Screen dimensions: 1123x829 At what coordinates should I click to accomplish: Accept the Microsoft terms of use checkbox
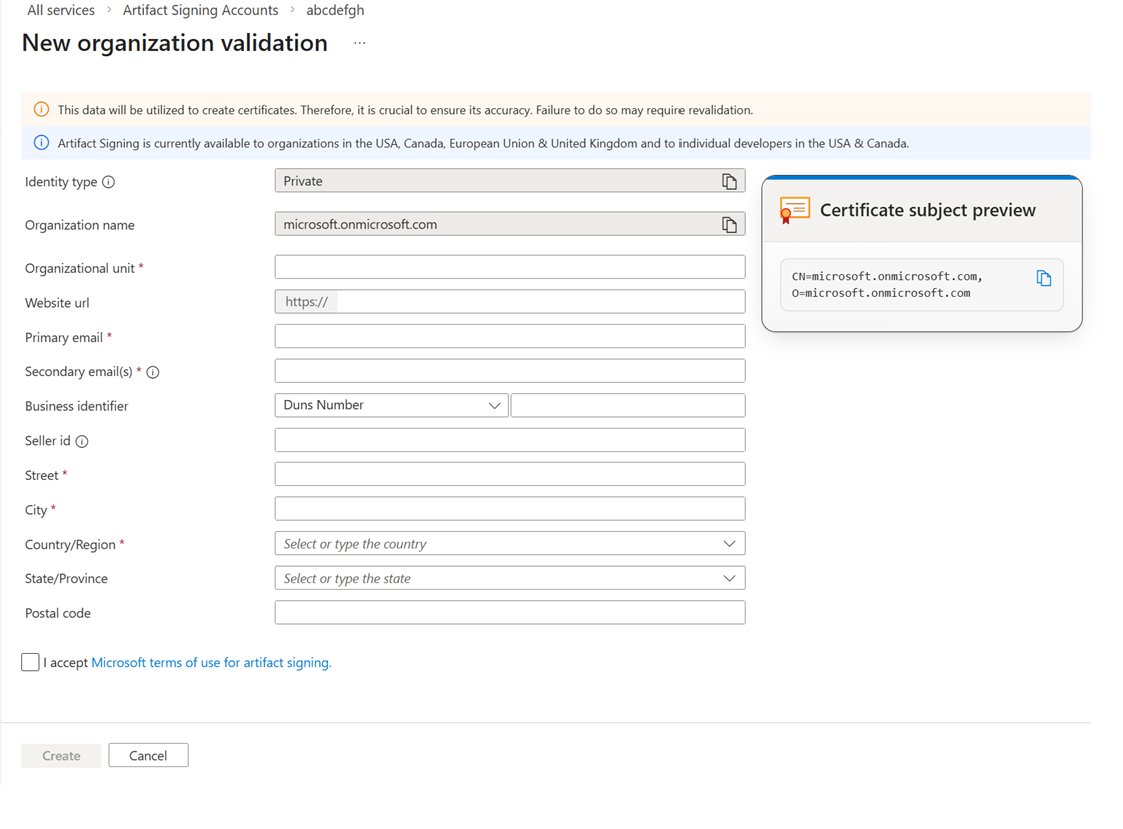pos(30,662)
